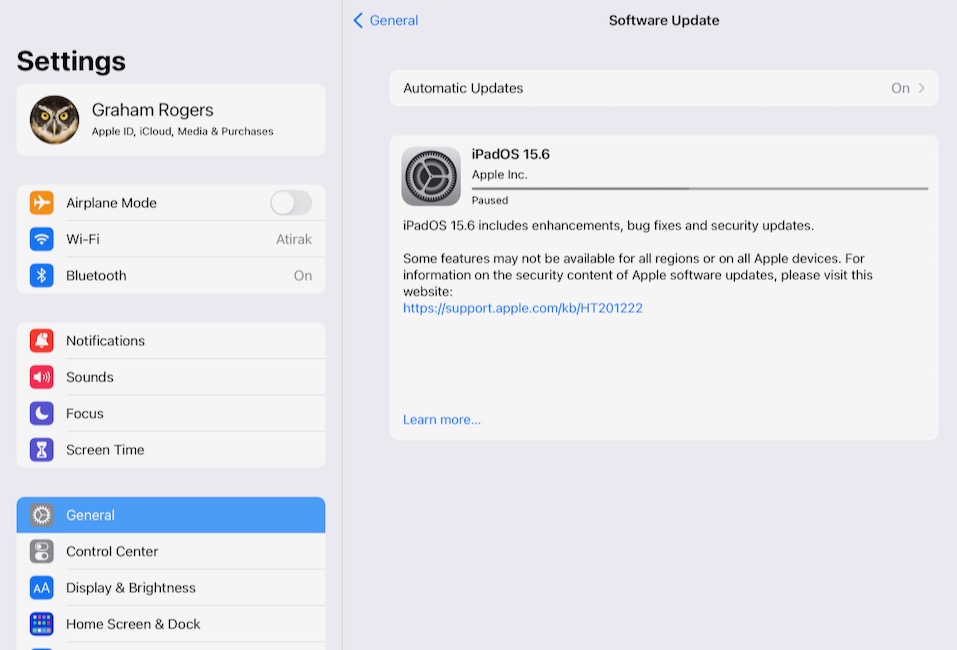Tap the 'Settings' sidebar heading
957x650 pixels.
(71, 61)
